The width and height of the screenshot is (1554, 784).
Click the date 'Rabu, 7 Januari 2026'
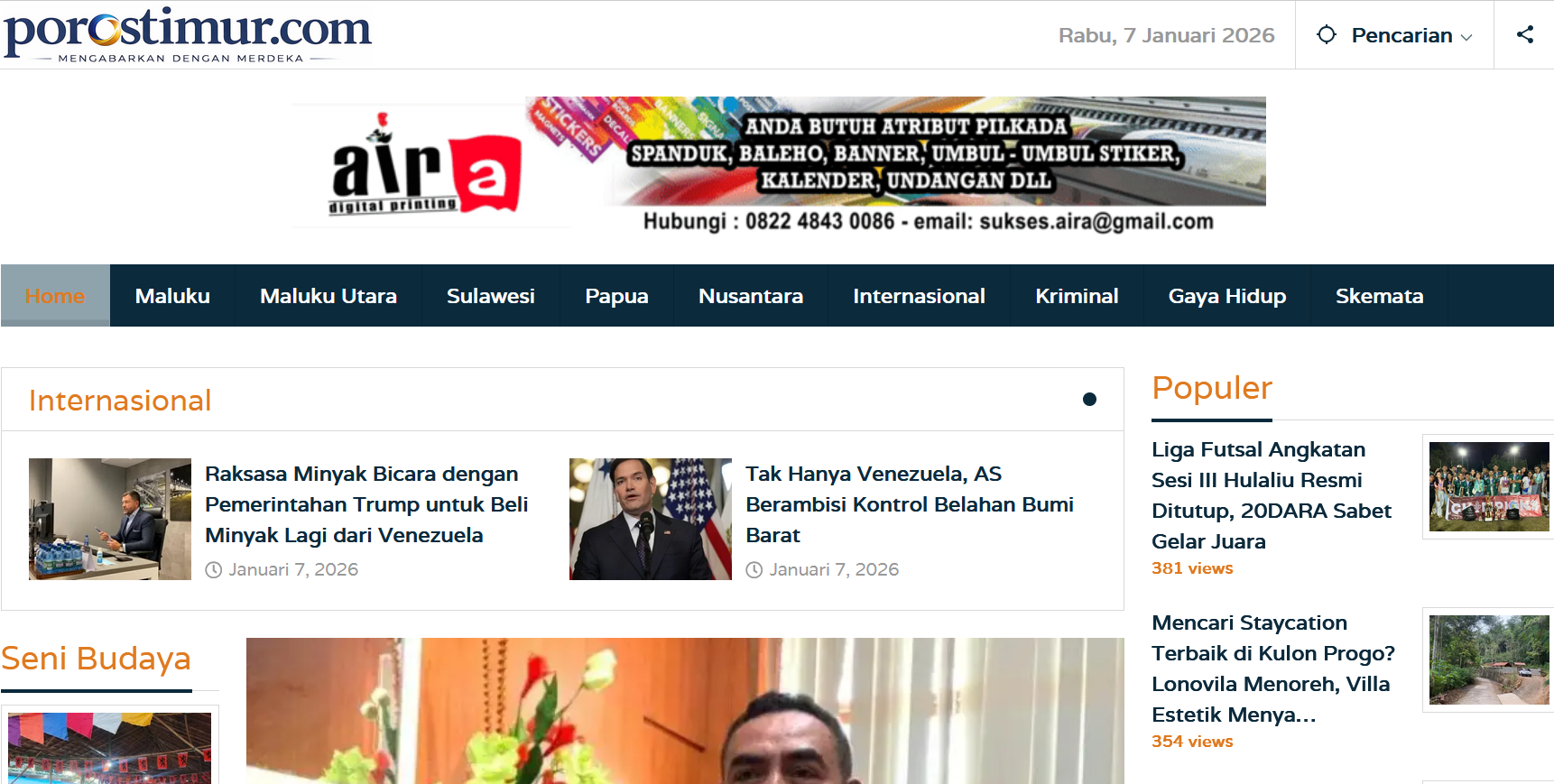[x=1166, y=35]
